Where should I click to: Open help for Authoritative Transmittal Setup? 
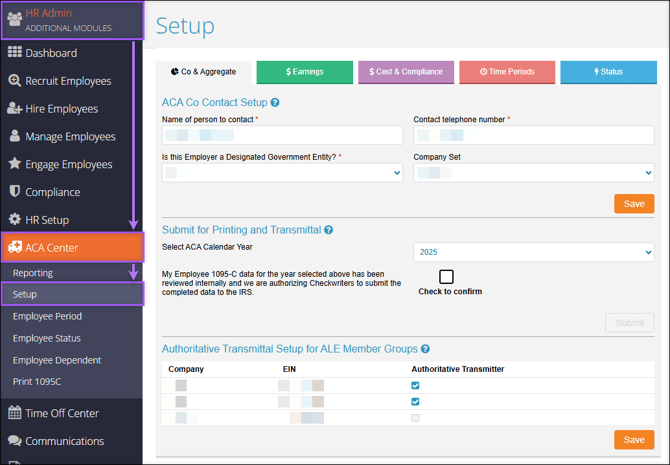pos(425,349)
